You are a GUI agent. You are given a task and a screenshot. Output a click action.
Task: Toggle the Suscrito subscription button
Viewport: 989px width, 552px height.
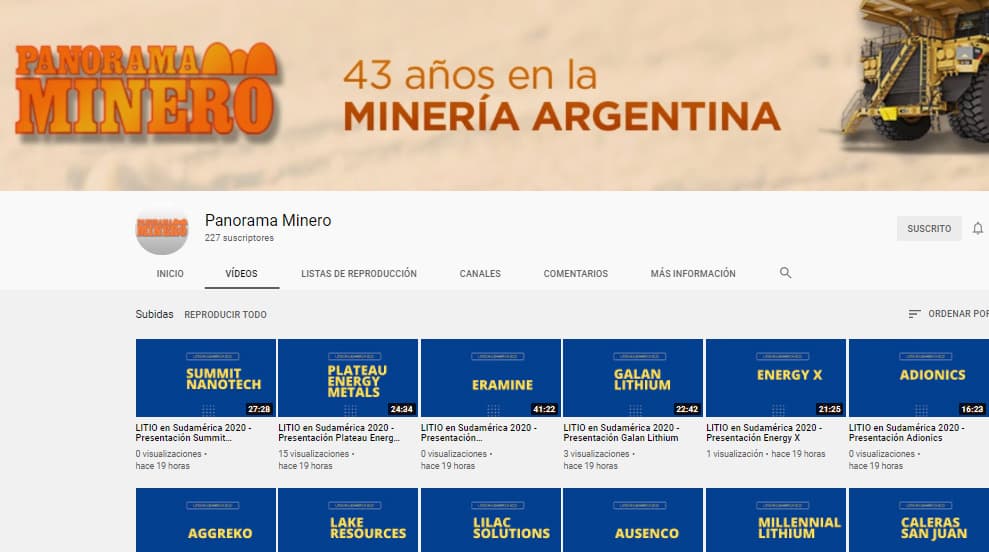tap(928, 229)
